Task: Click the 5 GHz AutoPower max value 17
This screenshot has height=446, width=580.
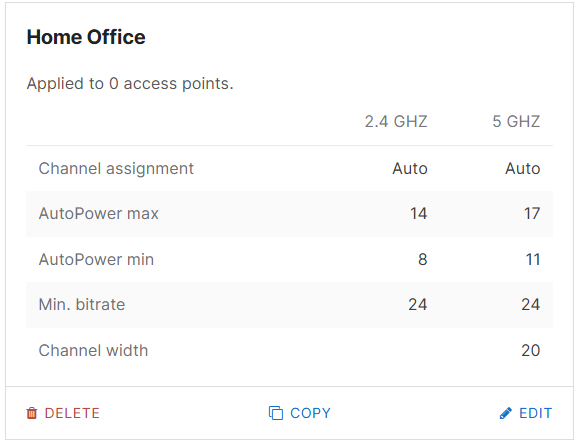Action: 532,214
